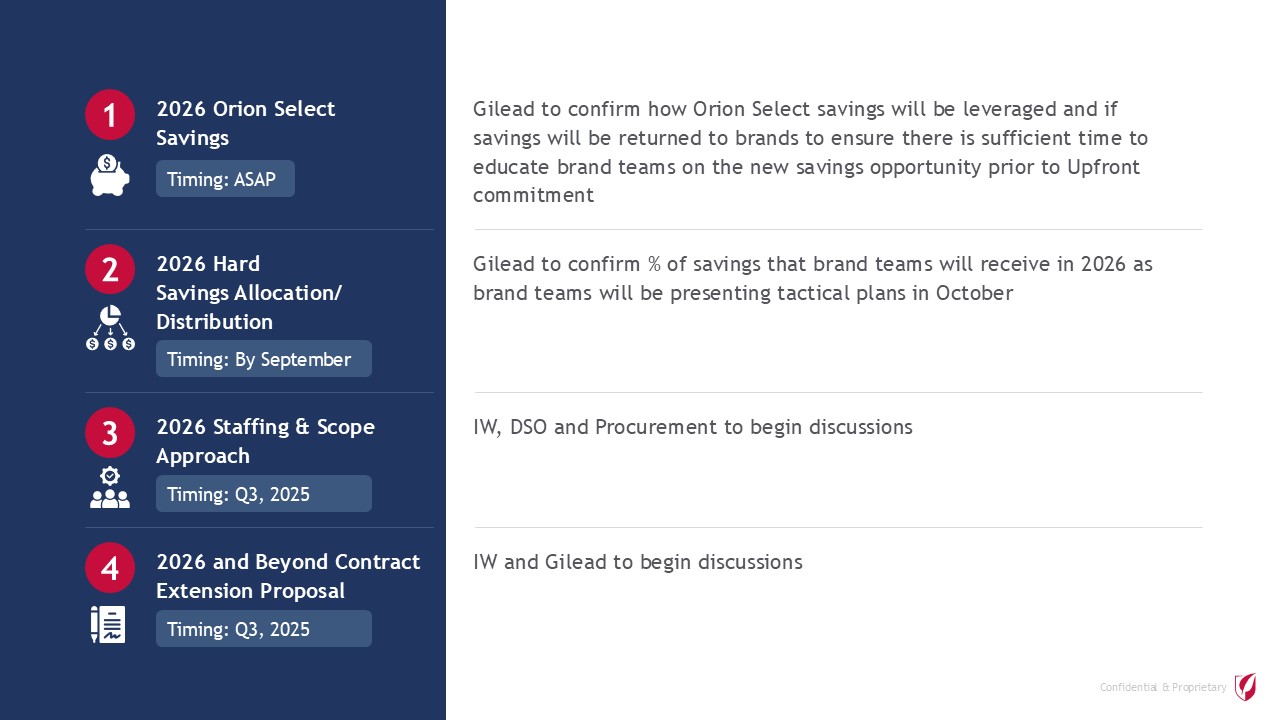Click the red number 4 circle
Screen dimensions: 1280x720
(x=110, y=568)
